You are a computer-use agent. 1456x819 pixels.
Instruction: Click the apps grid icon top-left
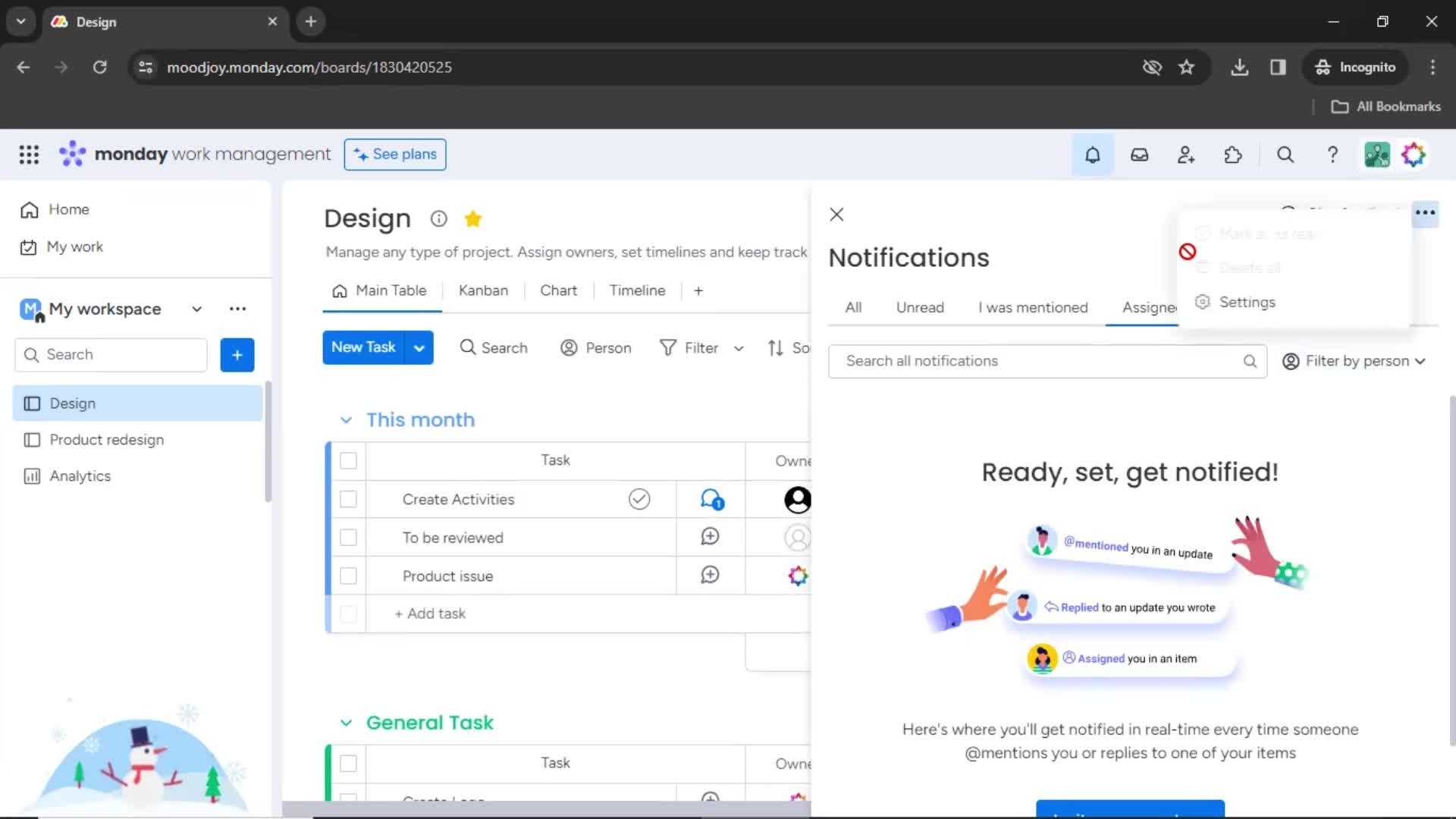click(27, 154)
